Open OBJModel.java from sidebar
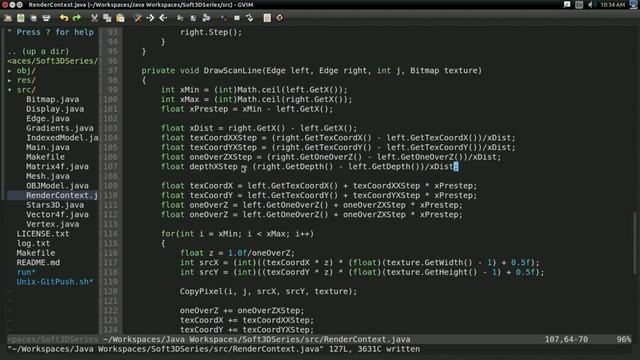 57,186
